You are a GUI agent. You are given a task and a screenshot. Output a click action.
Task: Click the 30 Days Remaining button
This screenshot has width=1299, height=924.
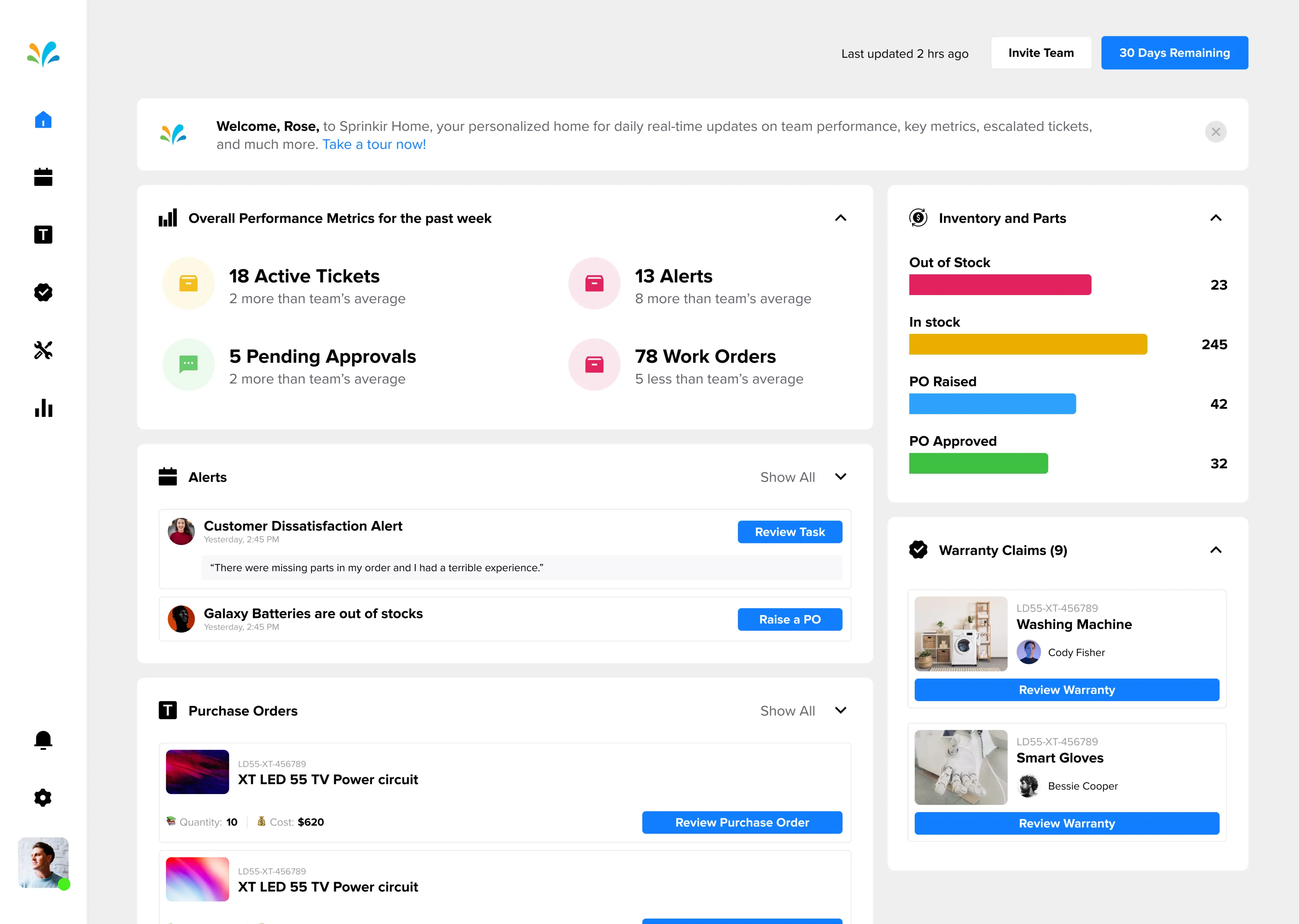click(1175, 53)
